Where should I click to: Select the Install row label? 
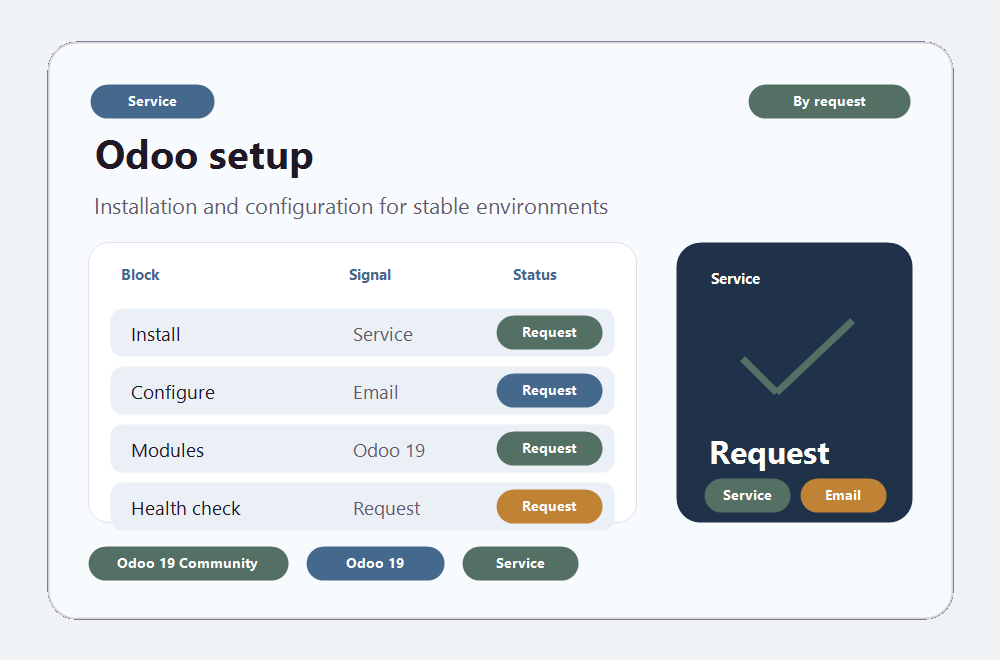tap(156, 334)
